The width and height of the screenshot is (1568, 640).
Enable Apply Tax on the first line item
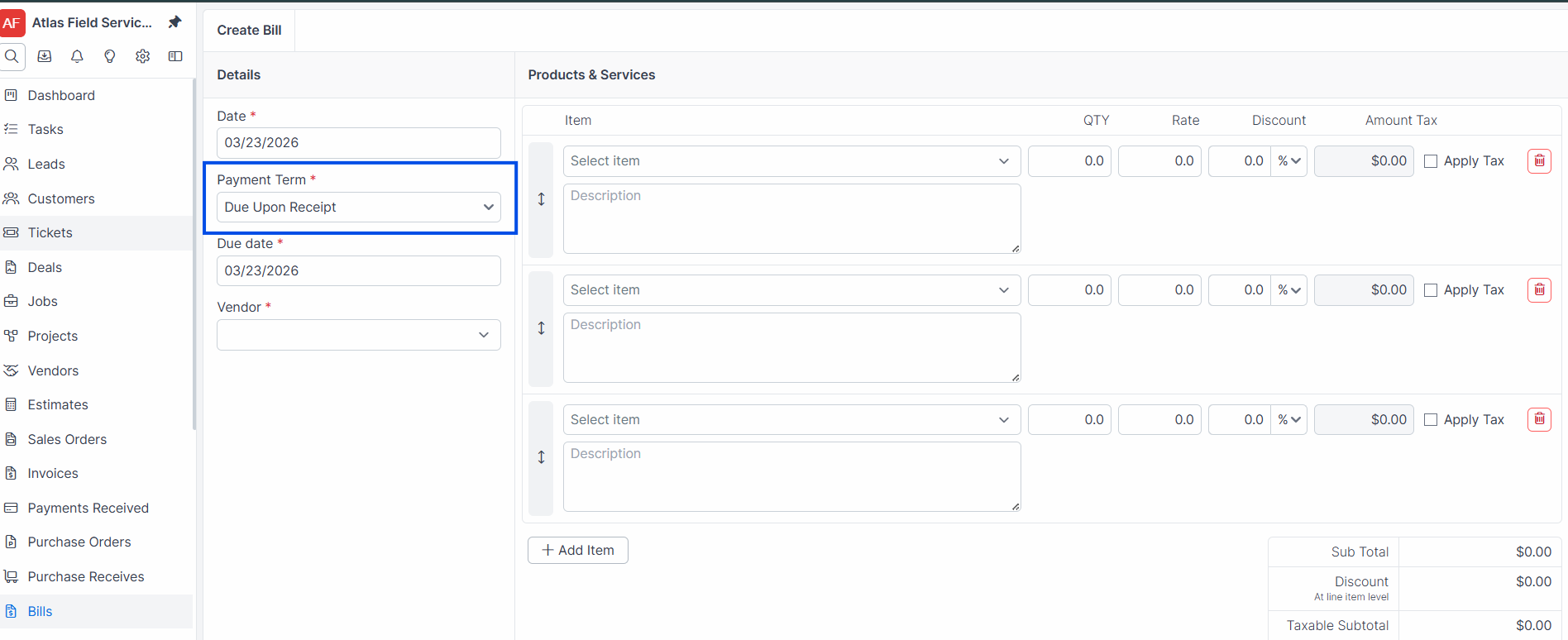[x=1431, y=161]
